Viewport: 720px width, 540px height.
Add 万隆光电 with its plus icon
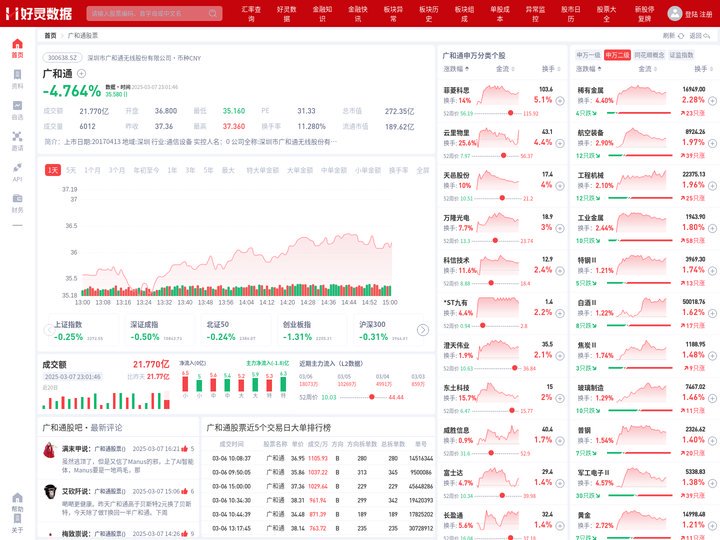tap(560, 228)
